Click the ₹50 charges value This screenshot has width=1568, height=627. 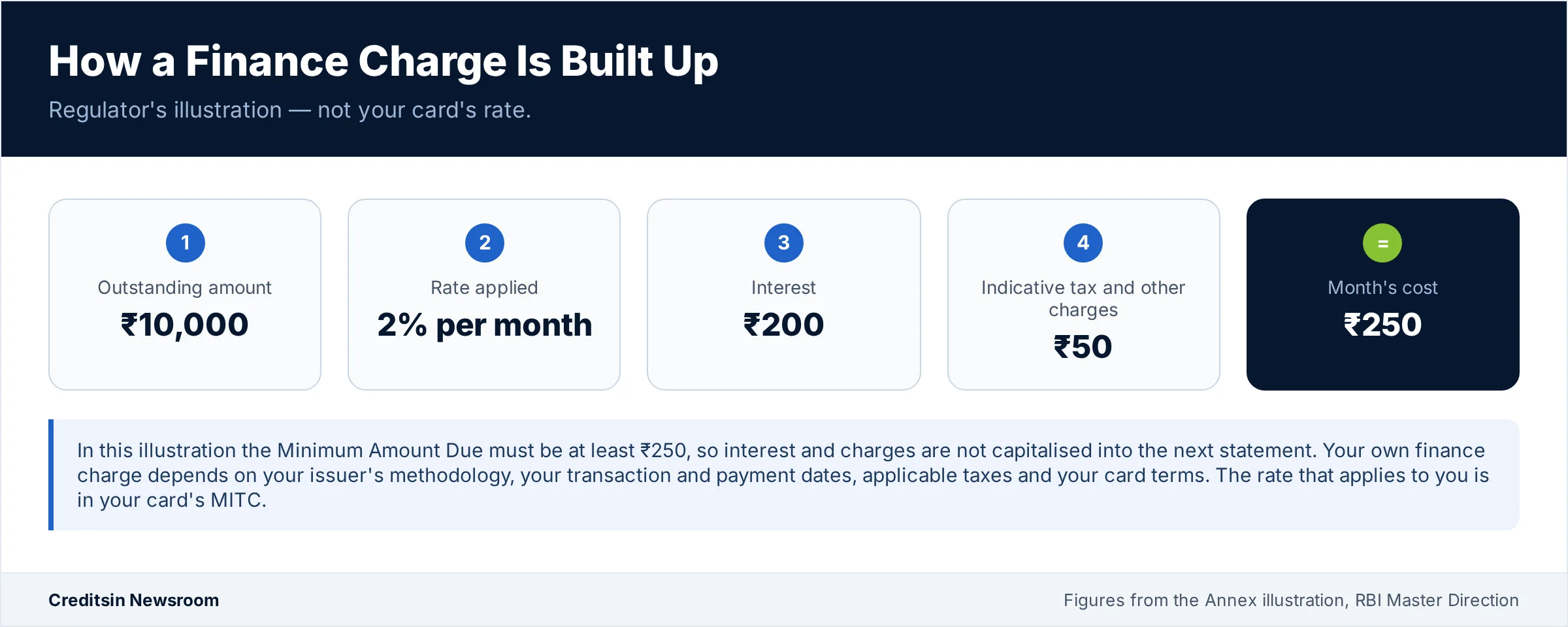point(1083,347)
